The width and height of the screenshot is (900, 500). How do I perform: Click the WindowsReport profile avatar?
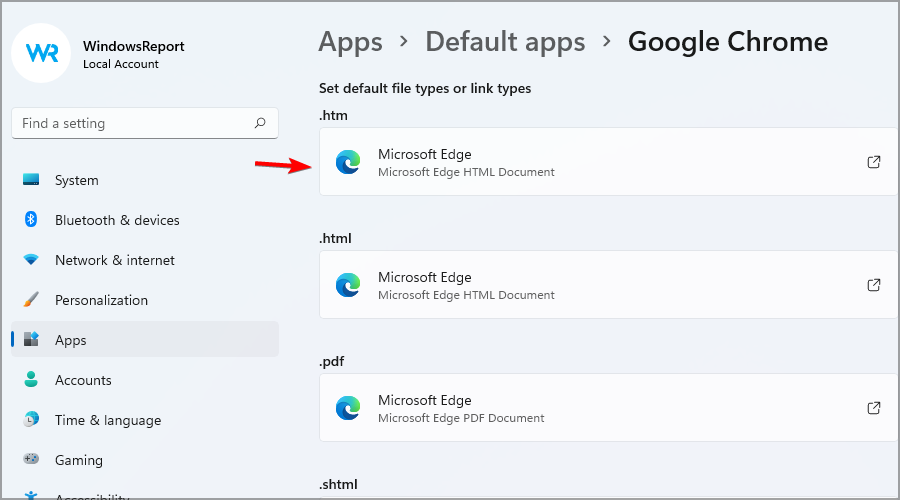41,53
